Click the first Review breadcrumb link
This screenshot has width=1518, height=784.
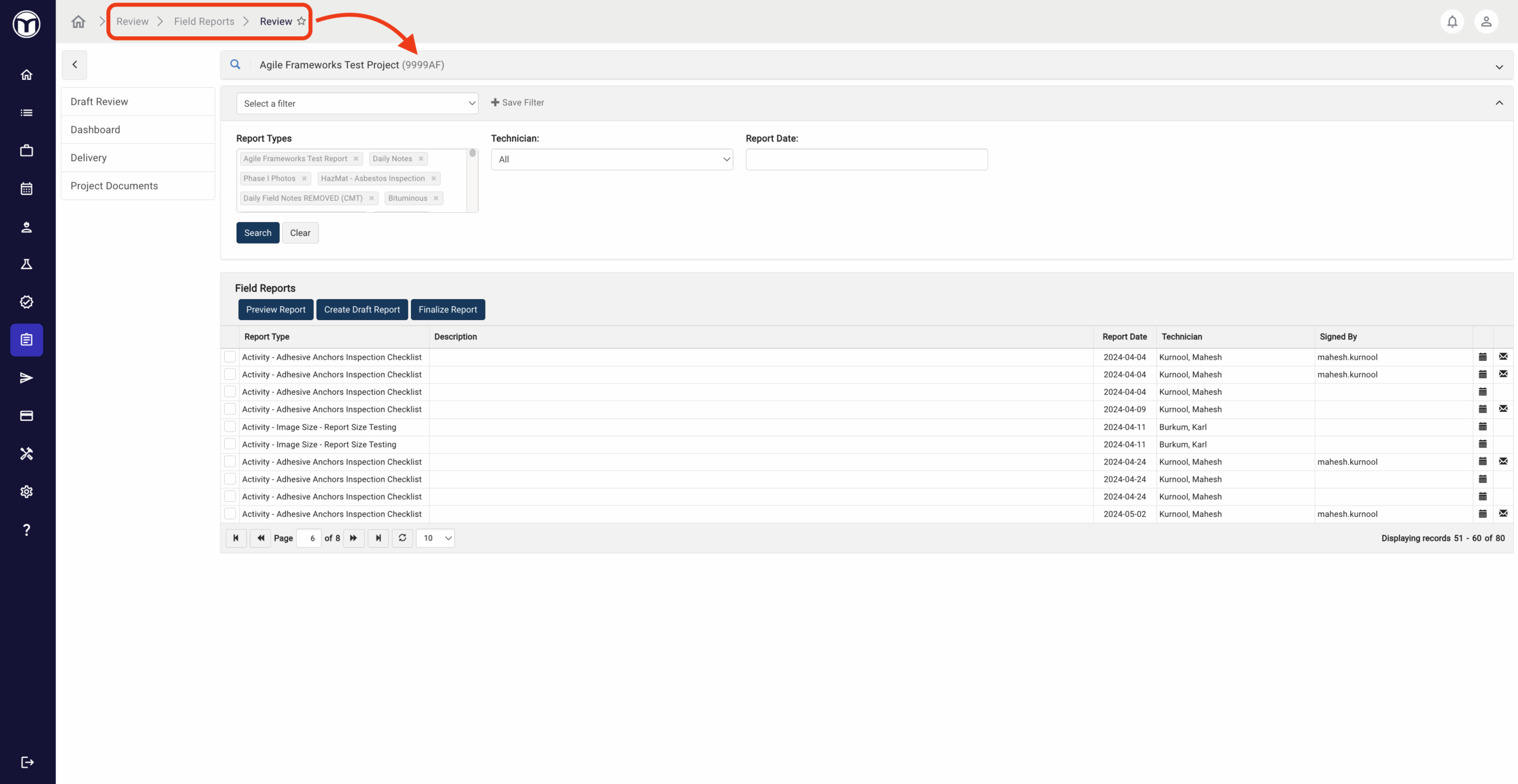click(132, 21)
